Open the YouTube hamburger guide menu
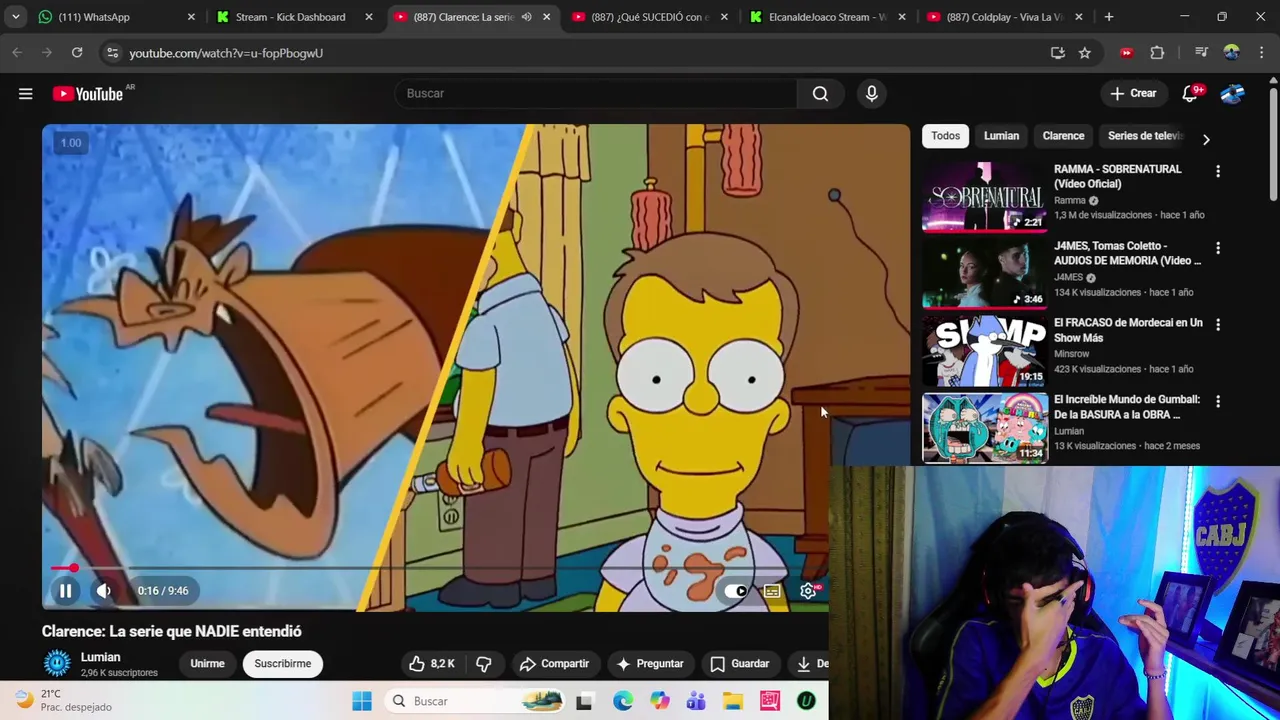 point(26,94)
